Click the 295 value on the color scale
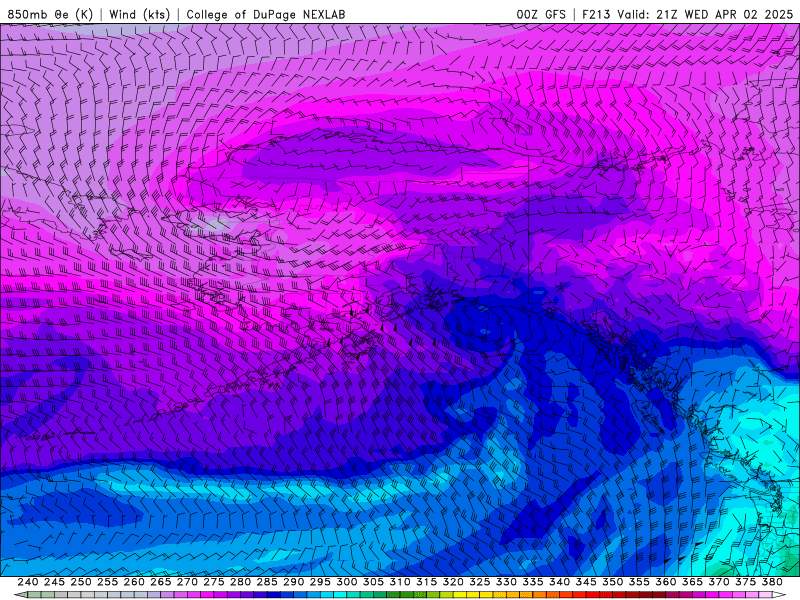The width and height of the screenshot is (800, 600). pos(320,582)
